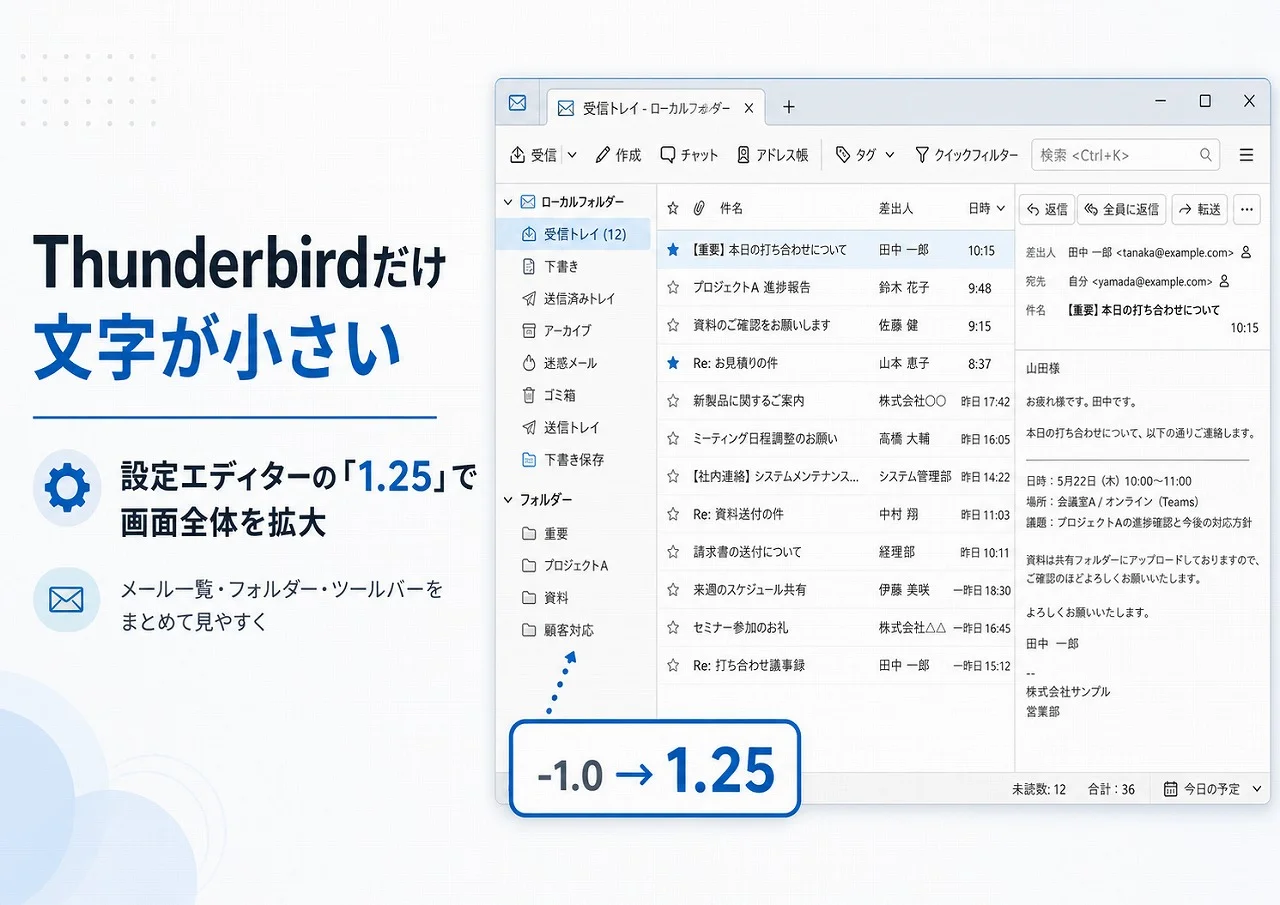Image resolution: width=1280 pixels, height=905 pixels.
Task: Open the three-dot more actions menu
Action: pyautogui.click(x=1246, y=209)
